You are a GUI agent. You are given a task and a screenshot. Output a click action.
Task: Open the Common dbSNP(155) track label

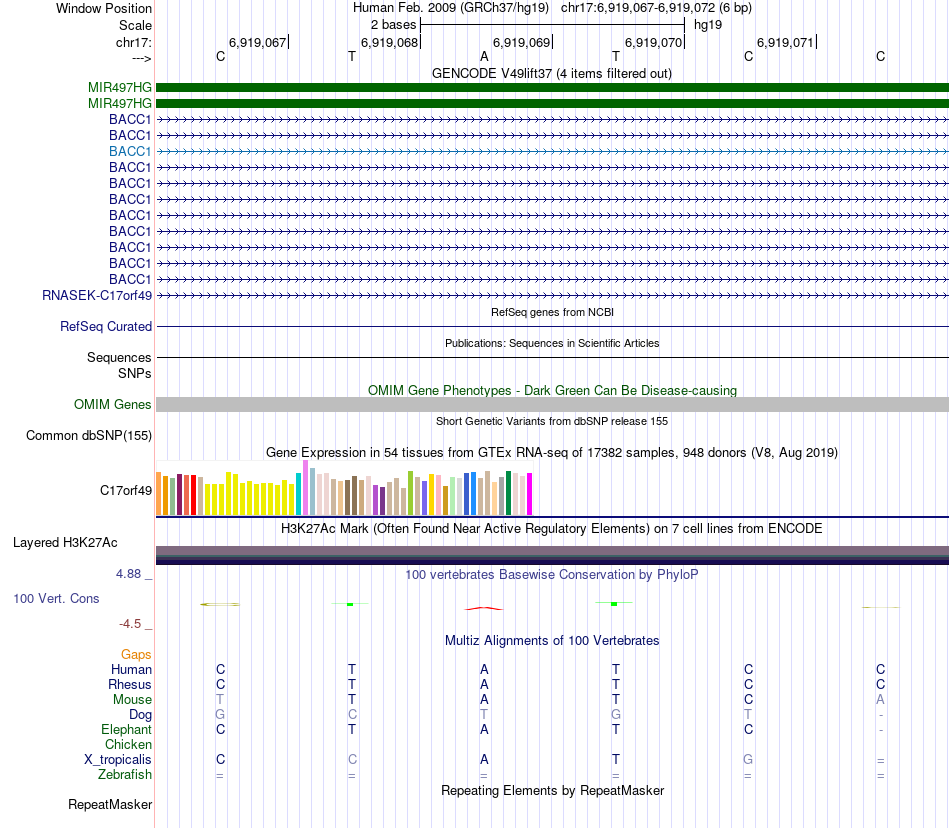coord(89,436)
